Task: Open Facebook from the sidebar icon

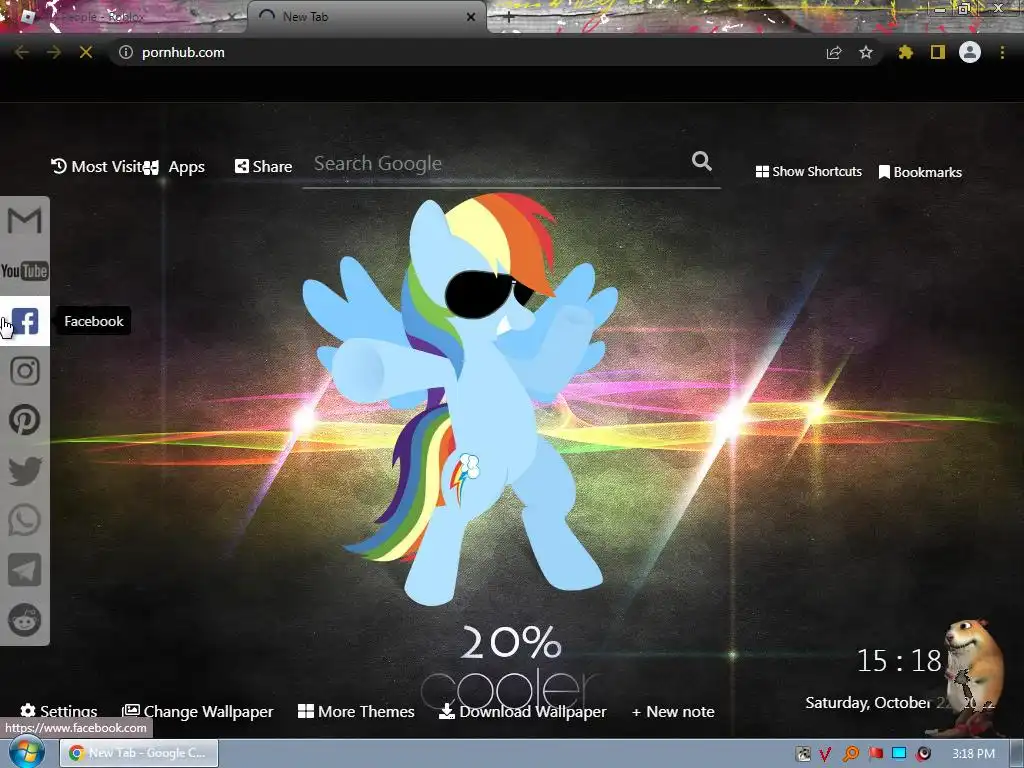Action: [25, 321]
